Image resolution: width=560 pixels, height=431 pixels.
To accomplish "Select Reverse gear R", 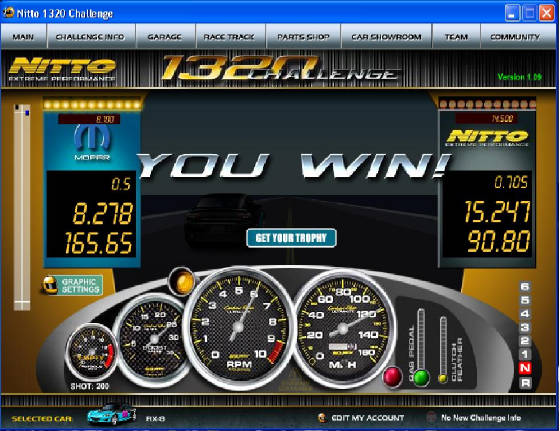I will coord(525,383).
